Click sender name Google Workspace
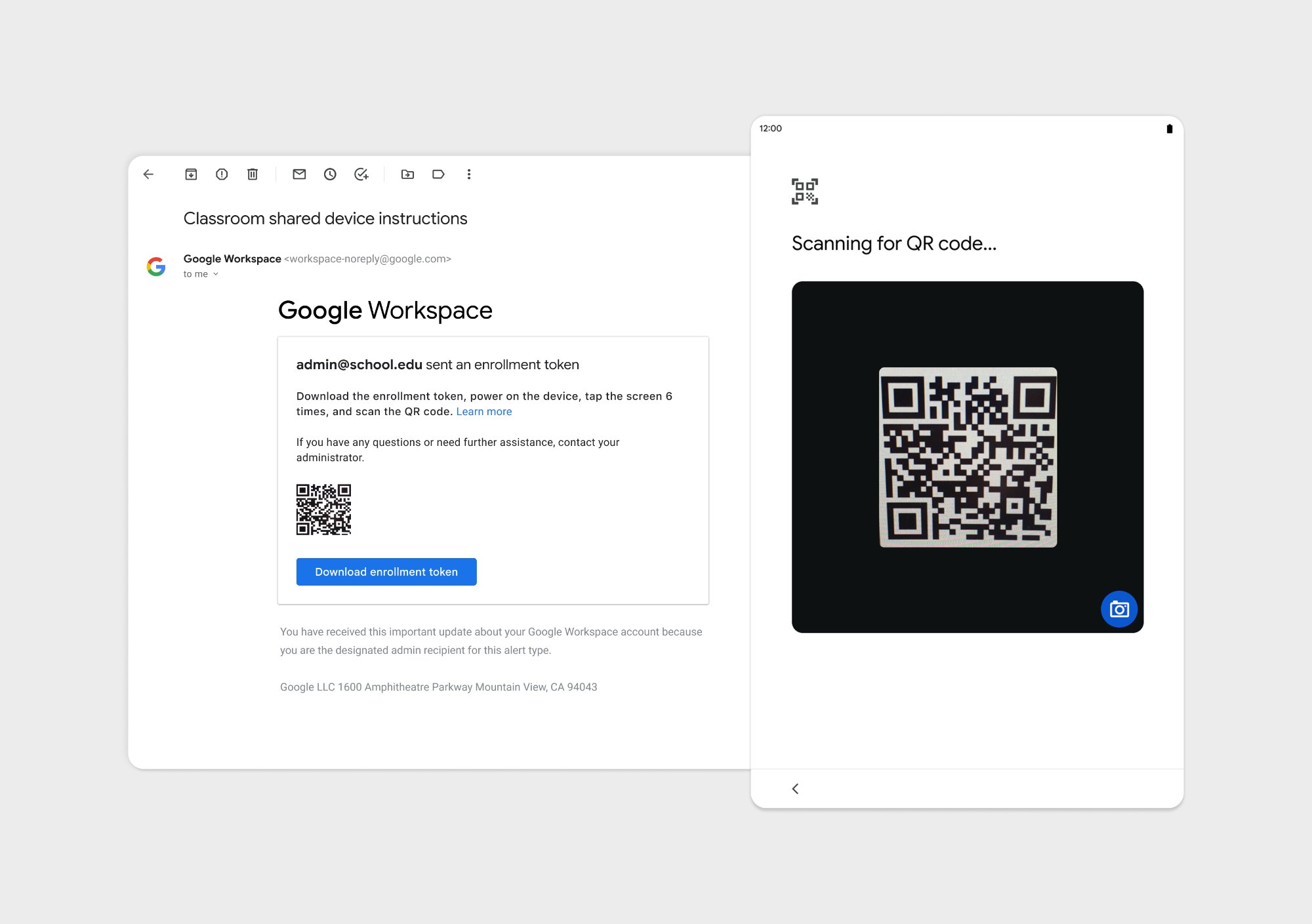This screenshot has width=1312, height=924. pyautogui.click(x=232, y=259)
